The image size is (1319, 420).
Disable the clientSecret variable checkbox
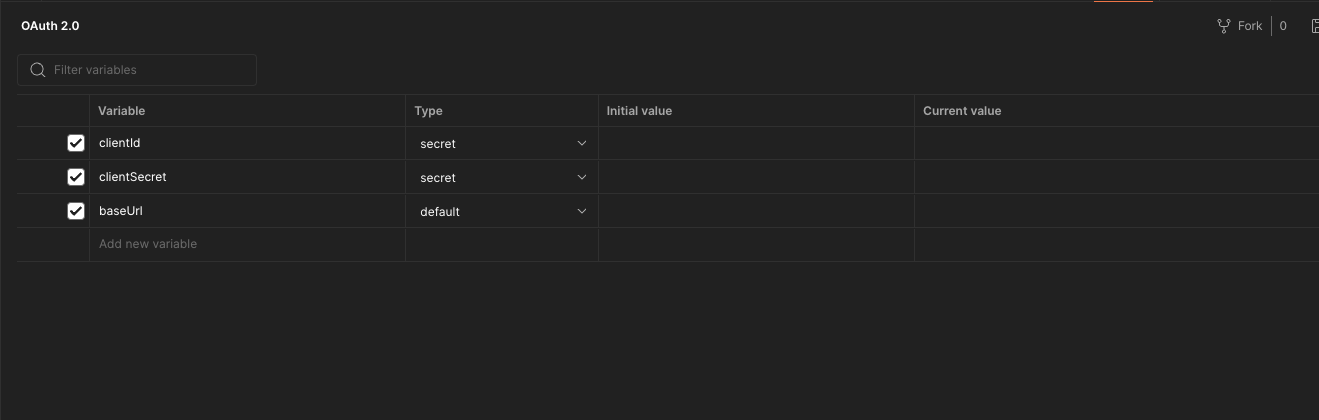tap(76, 177)
